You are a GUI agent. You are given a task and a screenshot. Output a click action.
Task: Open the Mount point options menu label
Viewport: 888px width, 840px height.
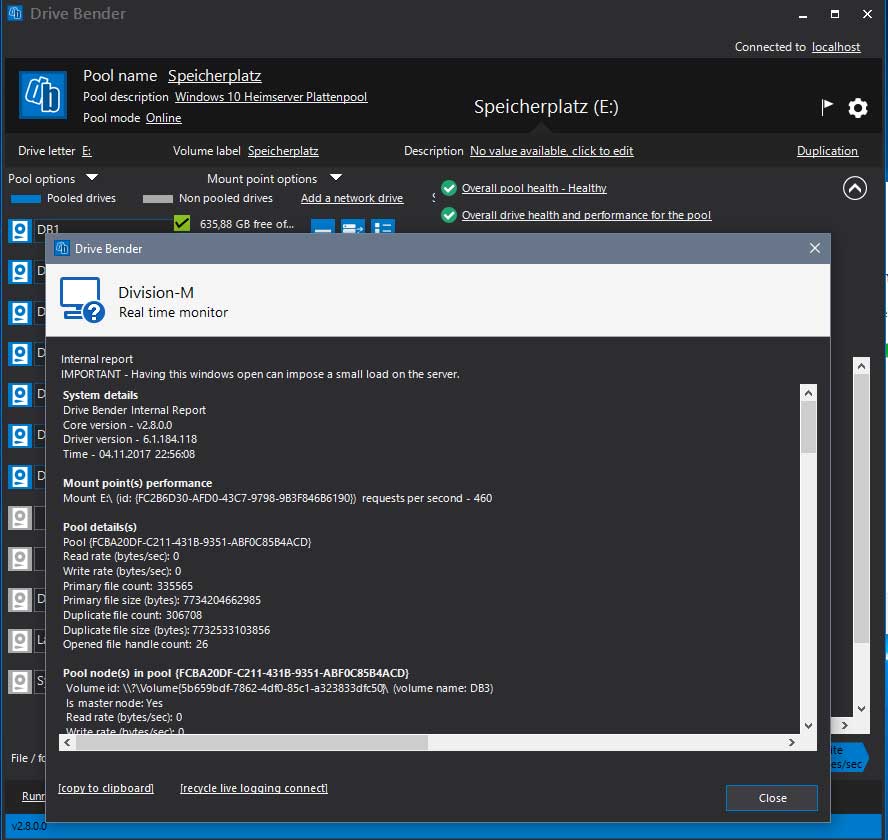[262, 179]
